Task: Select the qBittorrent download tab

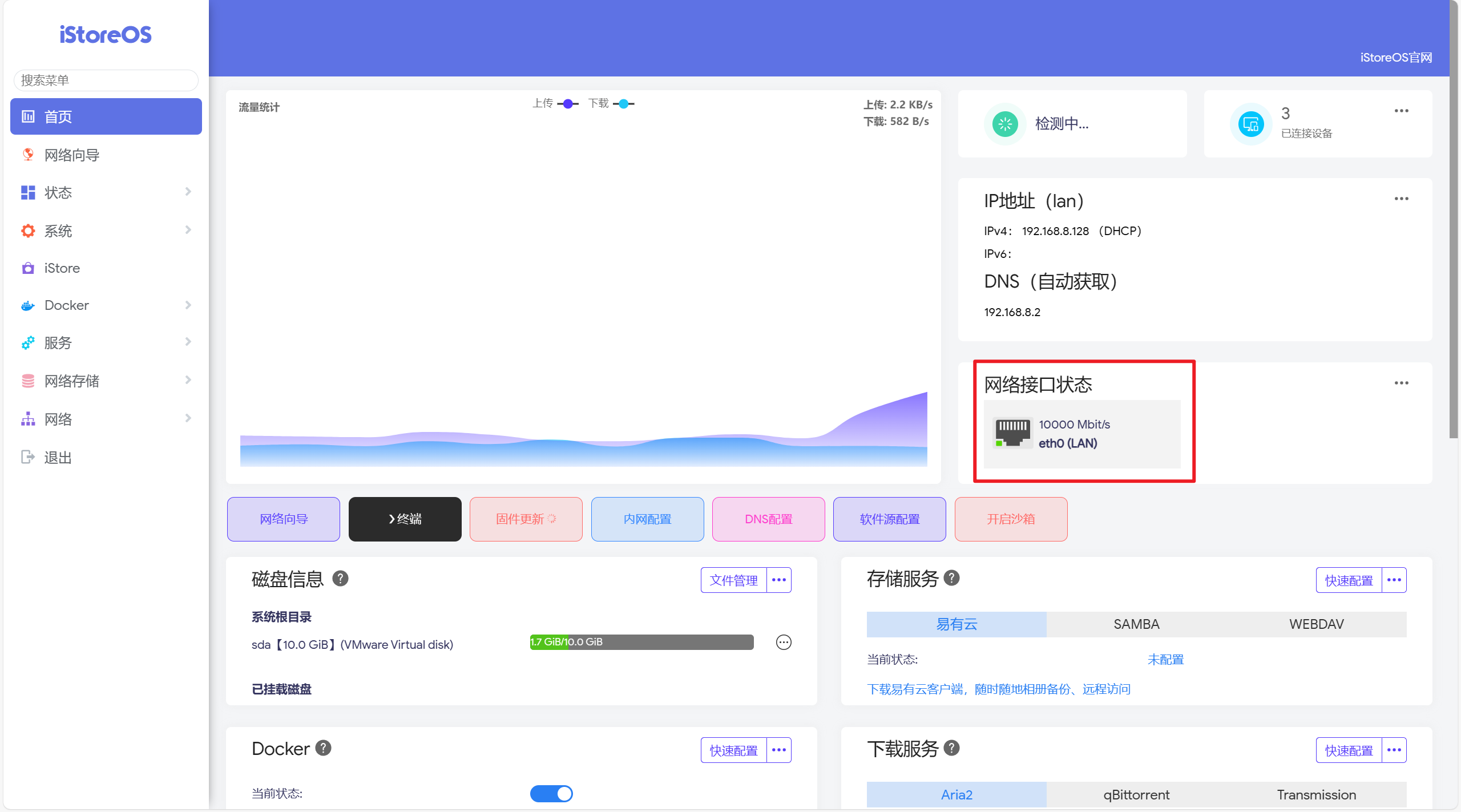Action: point(1136,794)
